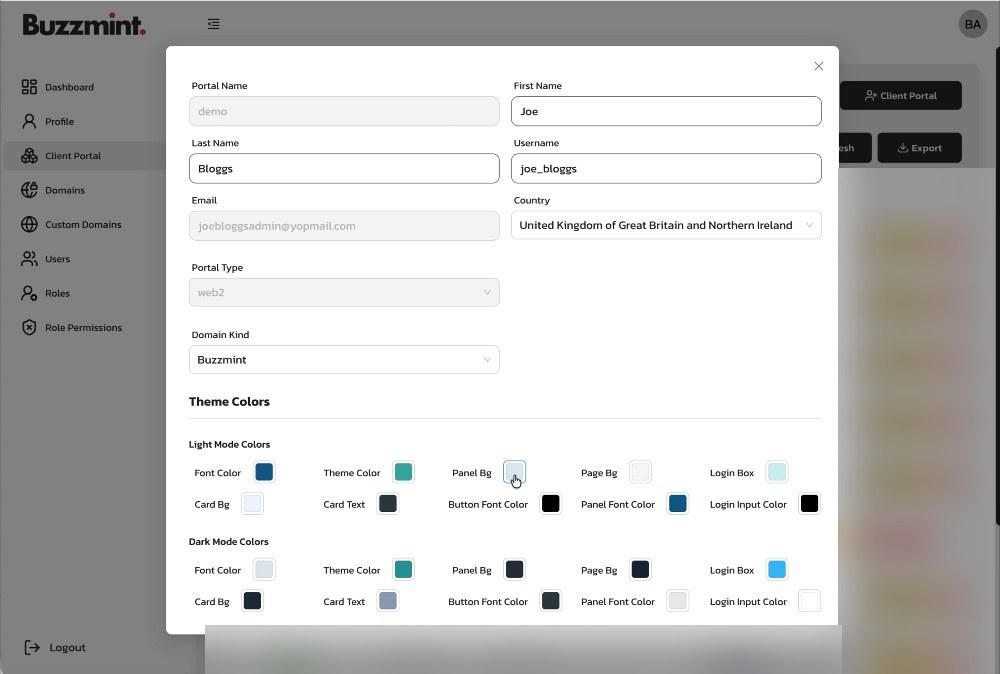Screen dimensions: 1000x674
Task: Open Custom Domains in sidebar
Action: coord(83,224)
